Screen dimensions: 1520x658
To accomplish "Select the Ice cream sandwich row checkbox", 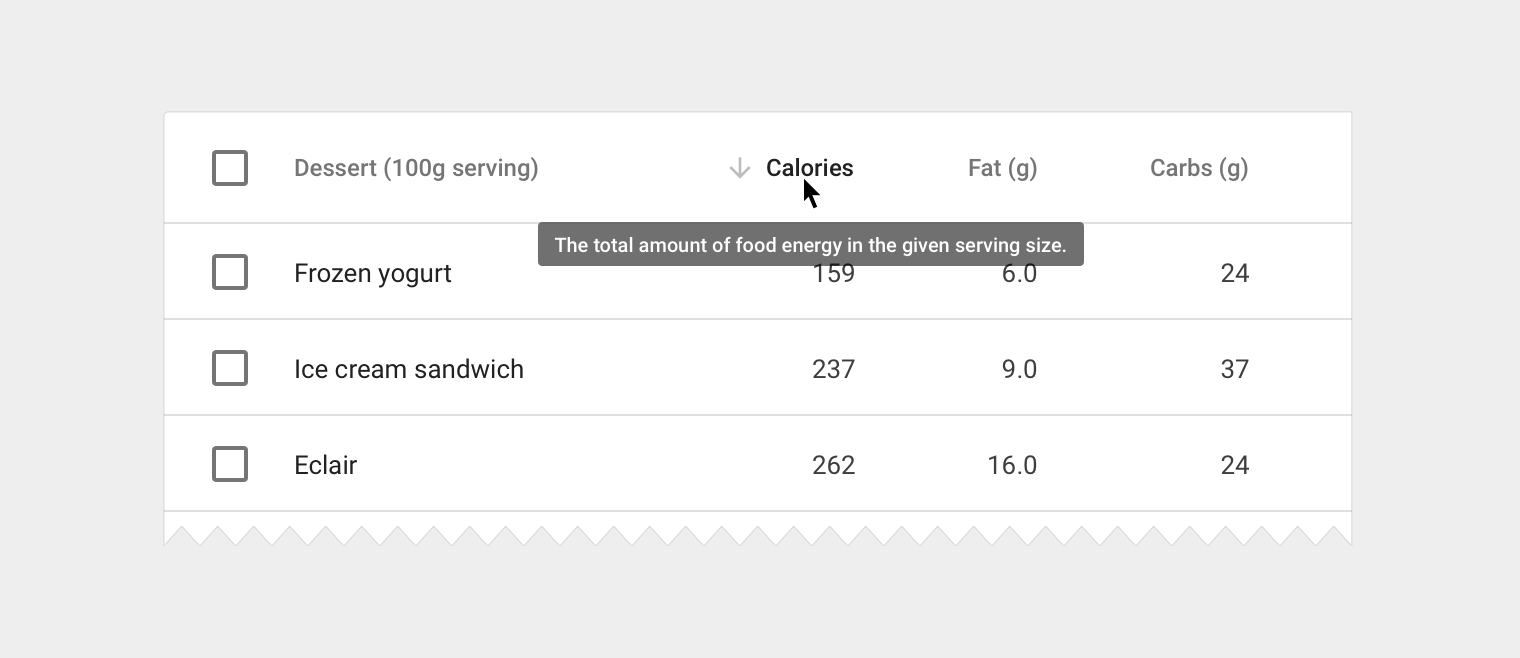I will click(230, 368).
